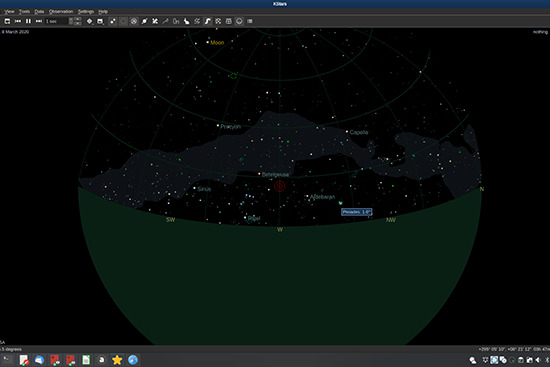Increase time step with spinner up arrow
550x367 pixels.
(x=78, y=19)
